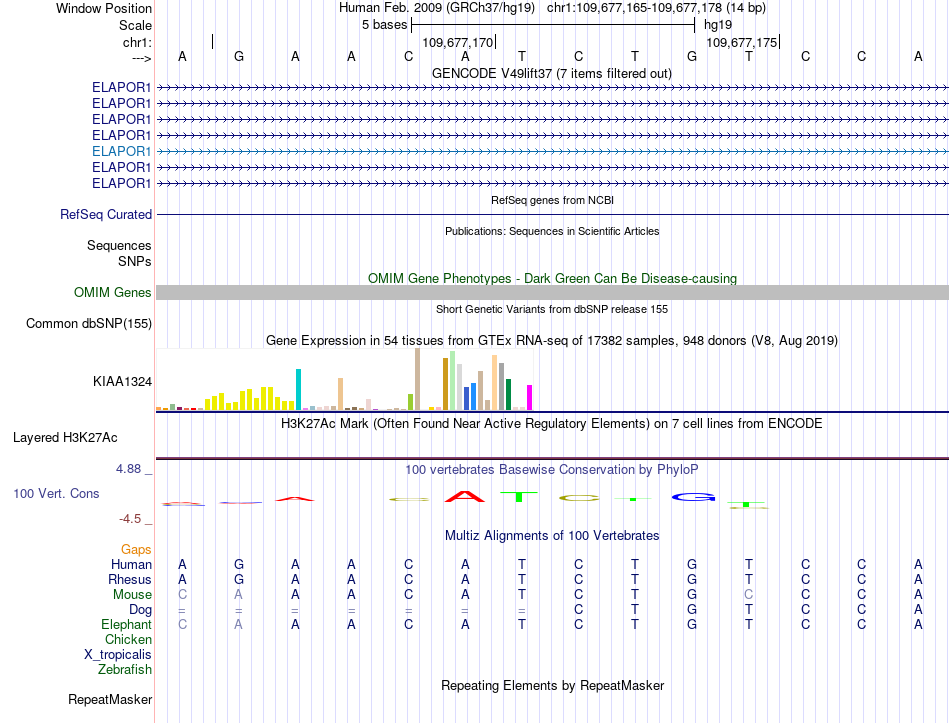Screen dimensions: 950x723
Task: Click the large red A PhyloP conservation logo
Action: (465, 496)
